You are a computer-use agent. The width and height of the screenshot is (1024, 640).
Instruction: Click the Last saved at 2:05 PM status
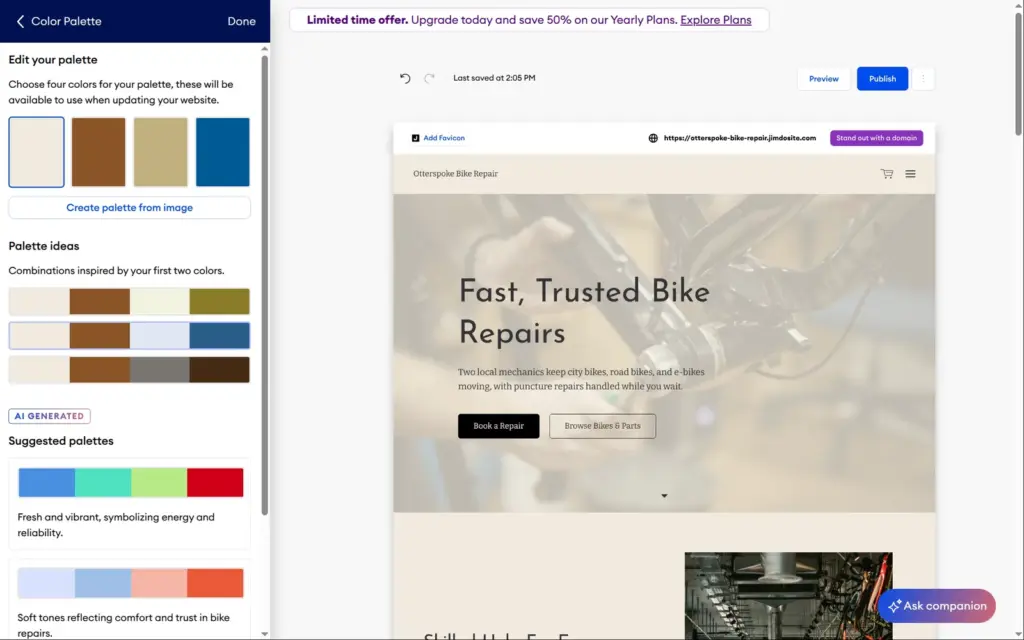[494, 78]
